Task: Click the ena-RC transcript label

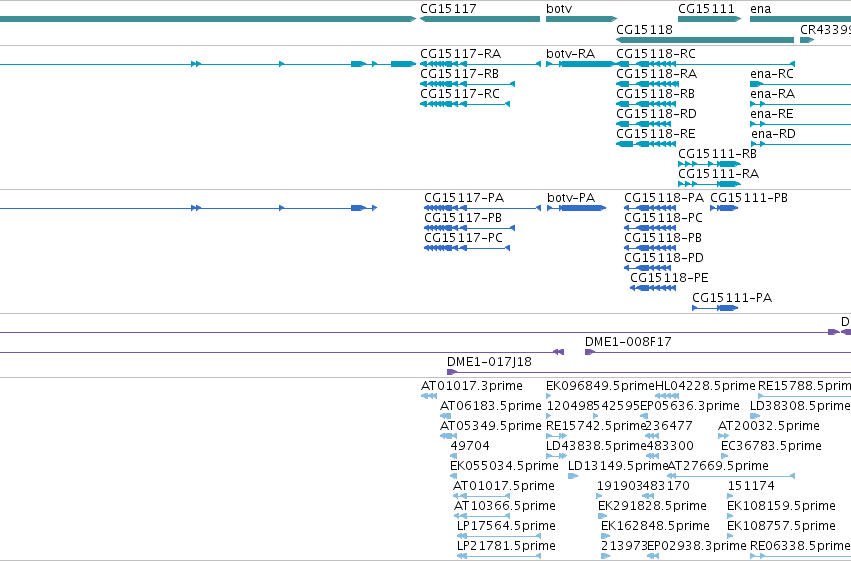Action: point(772,74)
